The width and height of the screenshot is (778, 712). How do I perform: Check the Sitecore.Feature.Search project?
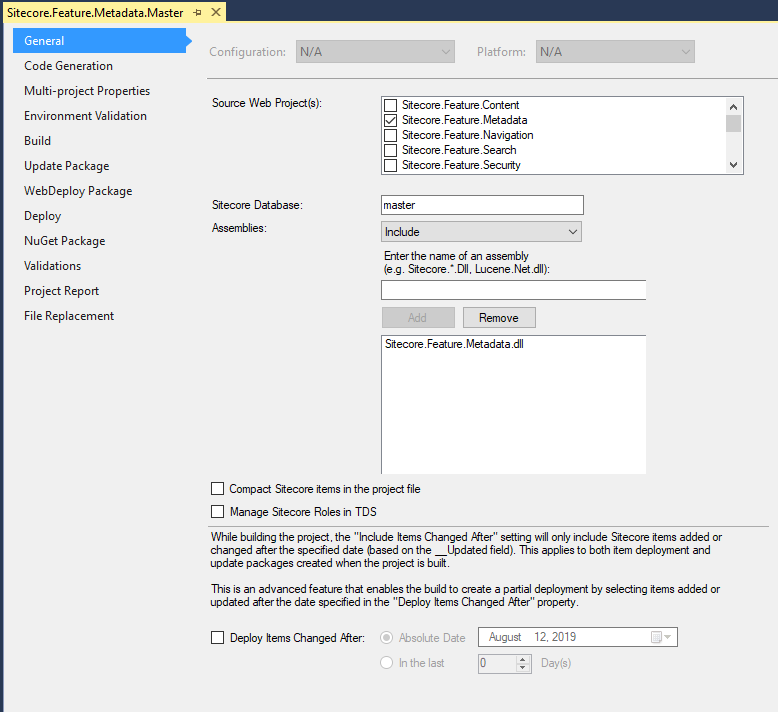tap(390, 150)
